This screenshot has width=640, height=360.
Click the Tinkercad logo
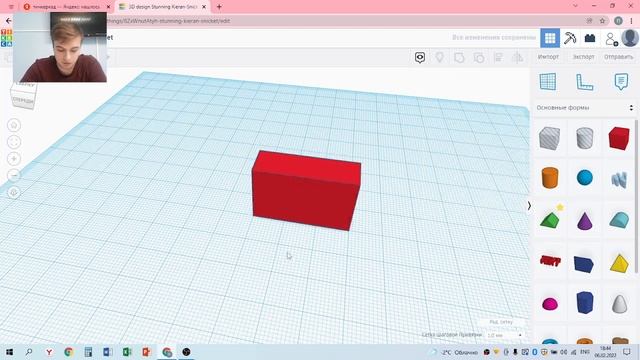(x=7, y=38)
